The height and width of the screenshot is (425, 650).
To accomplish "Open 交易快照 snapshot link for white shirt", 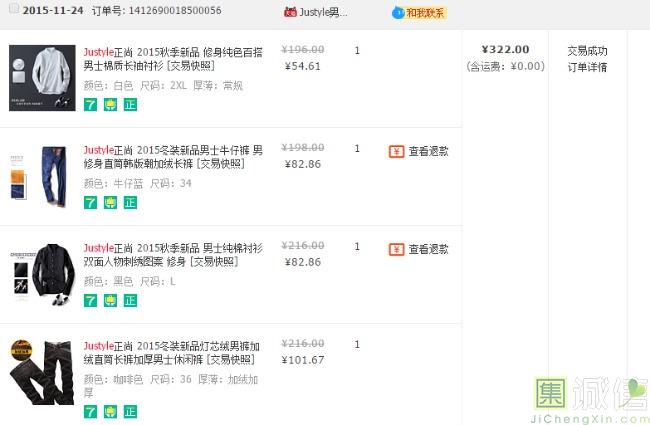I will 217,65.
